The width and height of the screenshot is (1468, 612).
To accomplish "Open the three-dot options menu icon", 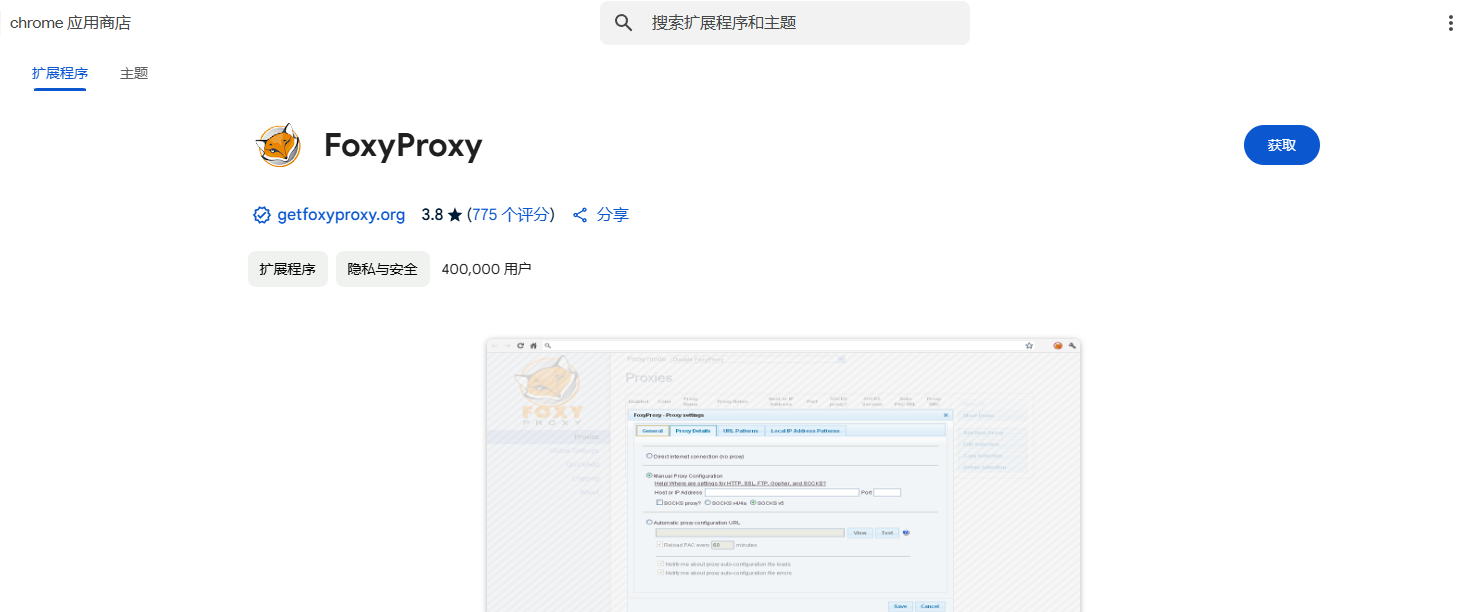I will [x=1450, y=22].
